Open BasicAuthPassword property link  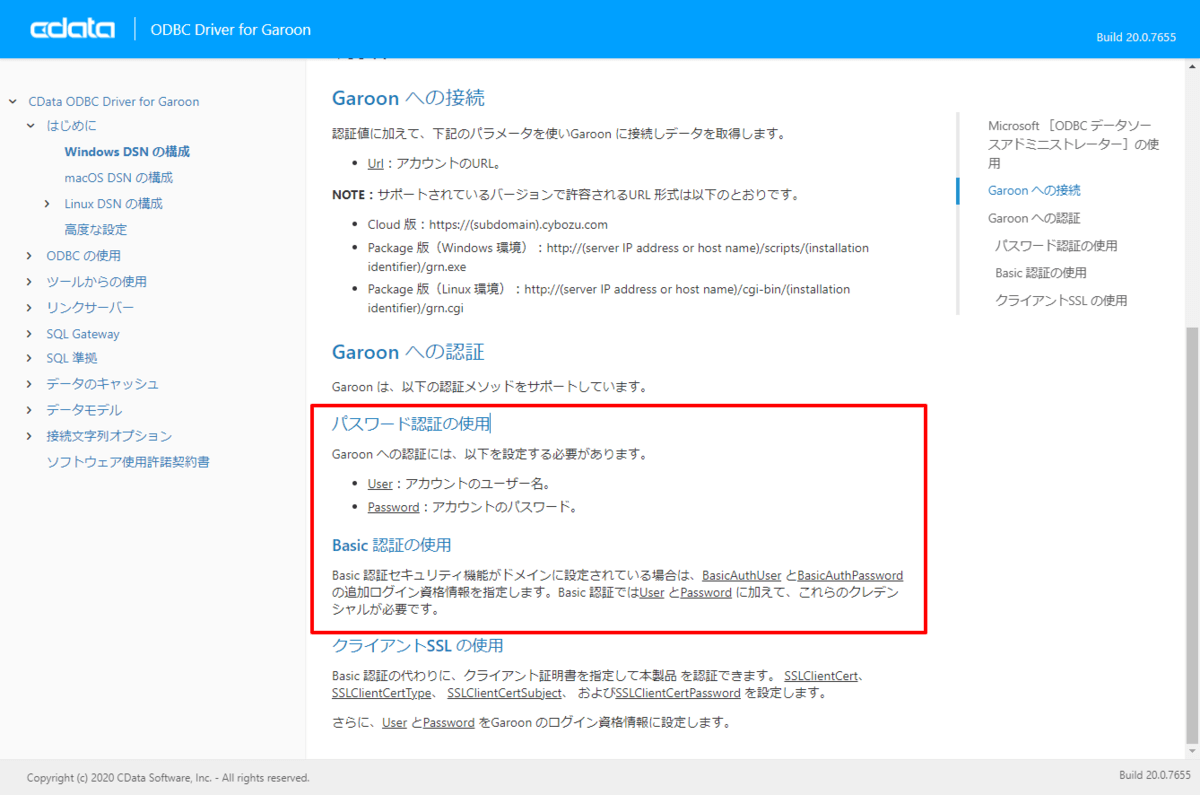pyautogui.click(x=850, y=576)
